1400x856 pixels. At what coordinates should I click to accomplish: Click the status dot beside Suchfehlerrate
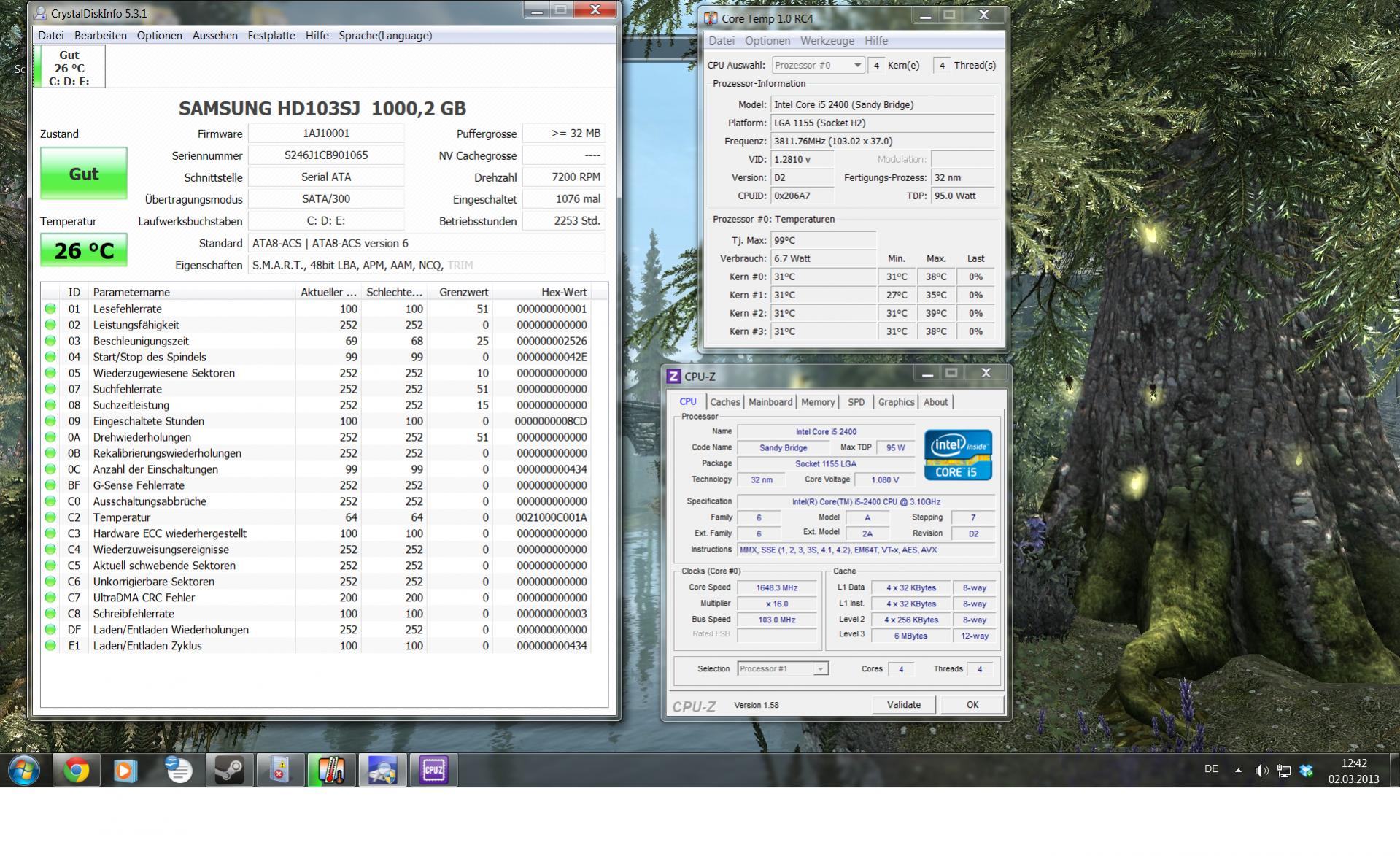pyautogui.click(x=50, y=389)
